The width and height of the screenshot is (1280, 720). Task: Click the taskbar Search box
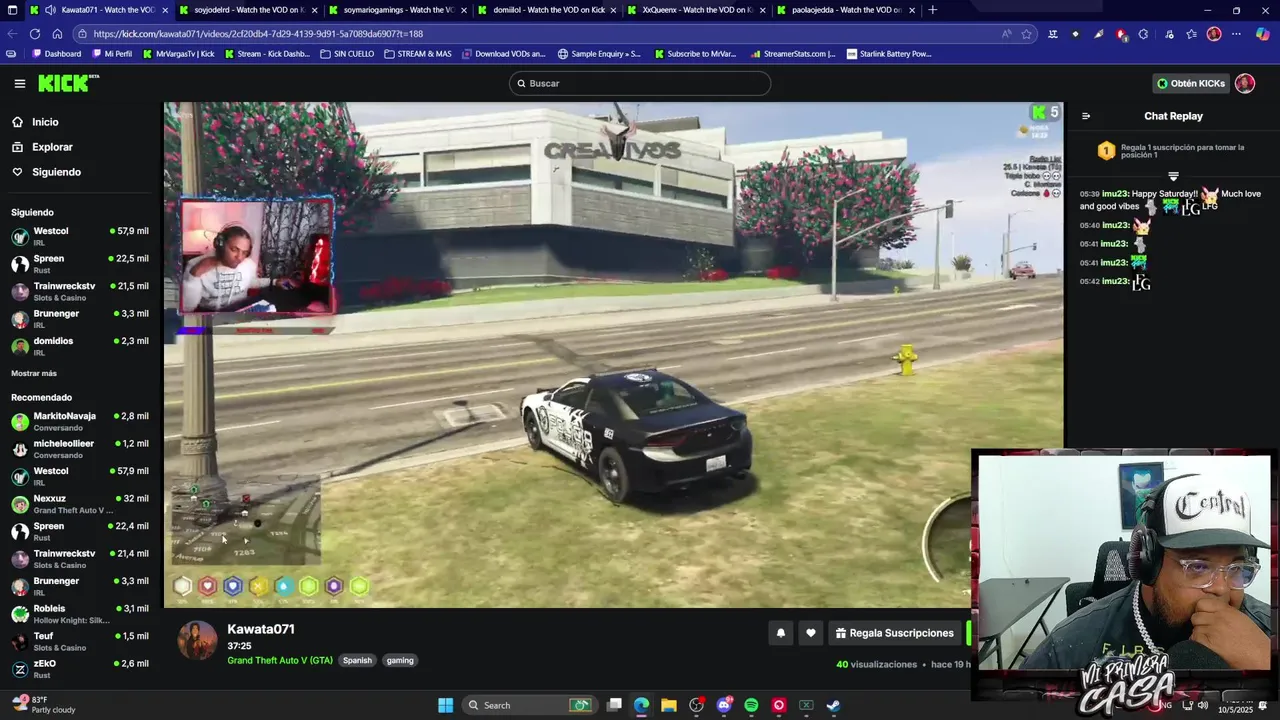(529, 705)
